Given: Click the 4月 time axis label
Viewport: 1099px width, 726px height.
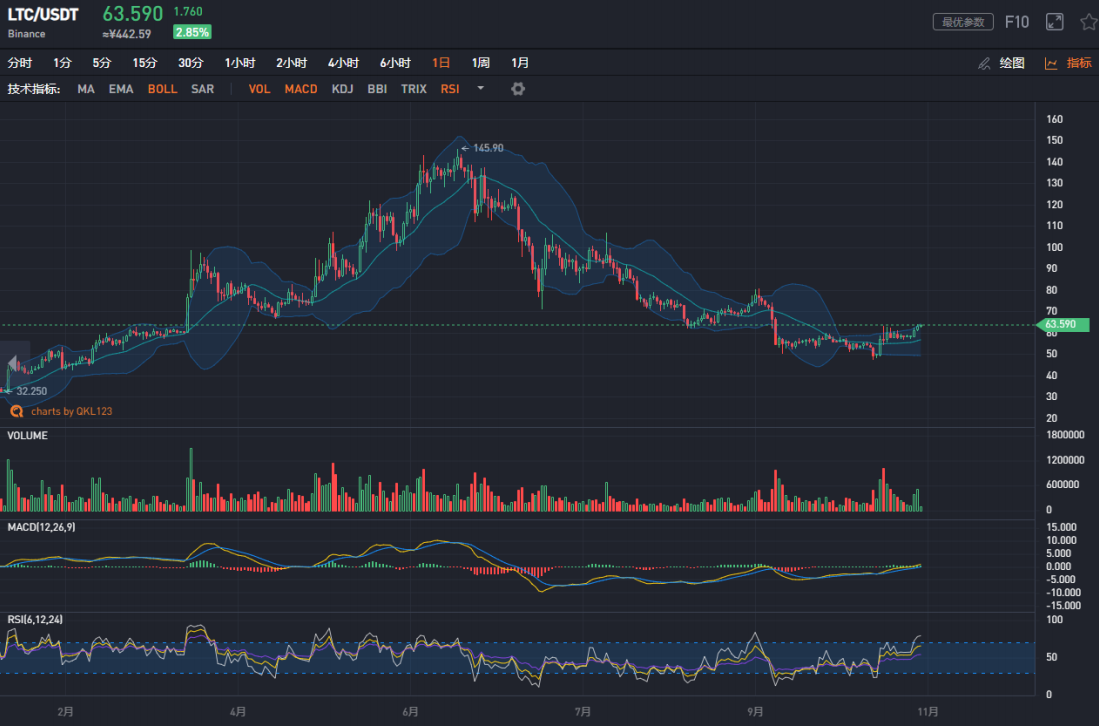Looking at the screenshot, I should point(238,711).
